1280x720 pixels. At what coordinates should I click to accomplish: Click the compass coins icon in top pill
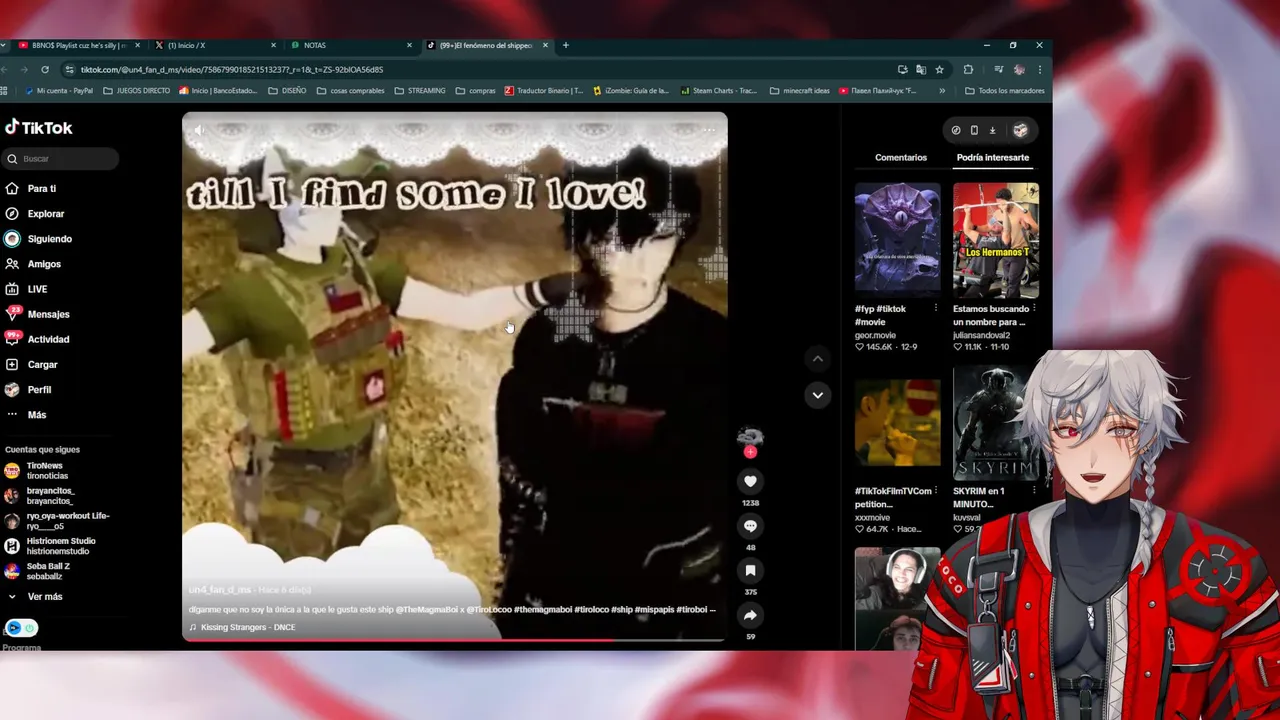(x=956, y=130)
